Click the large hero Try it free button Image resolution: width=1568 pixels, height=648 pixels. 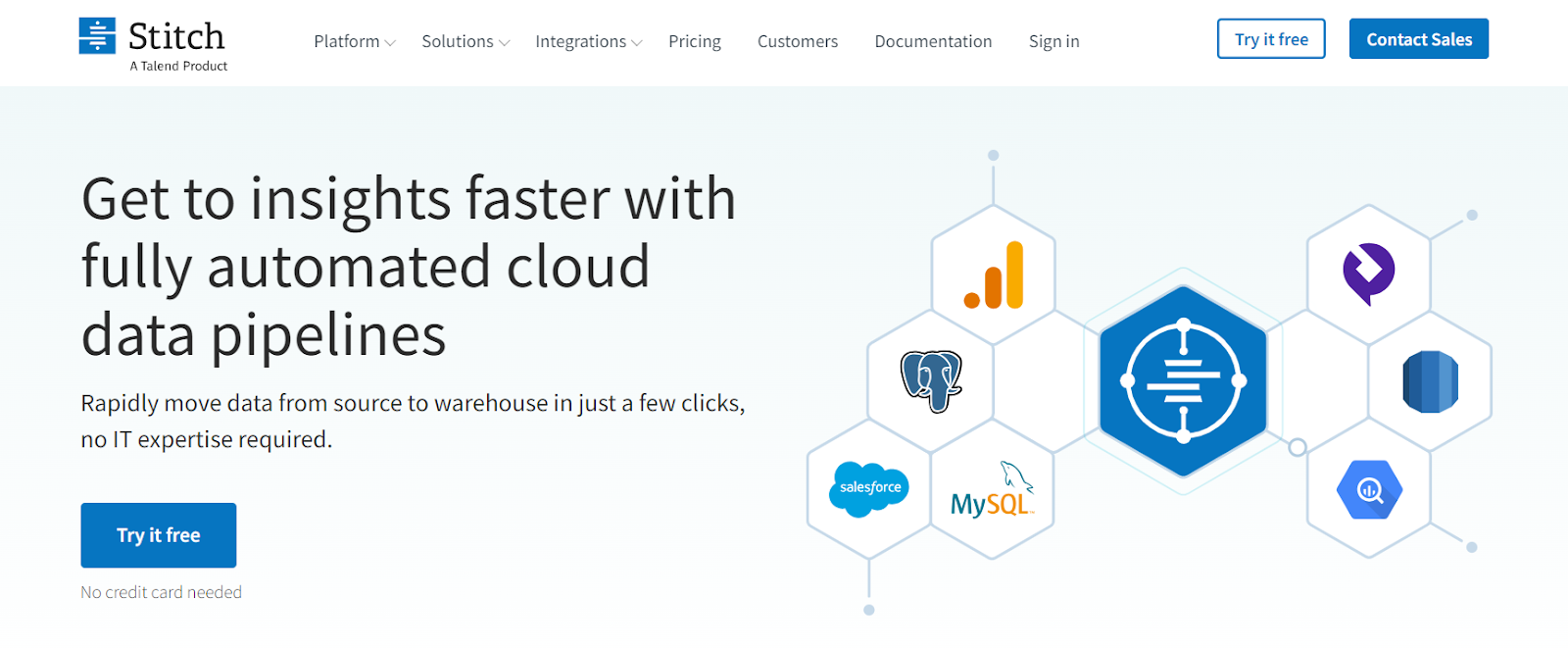(x=159, y=535)
